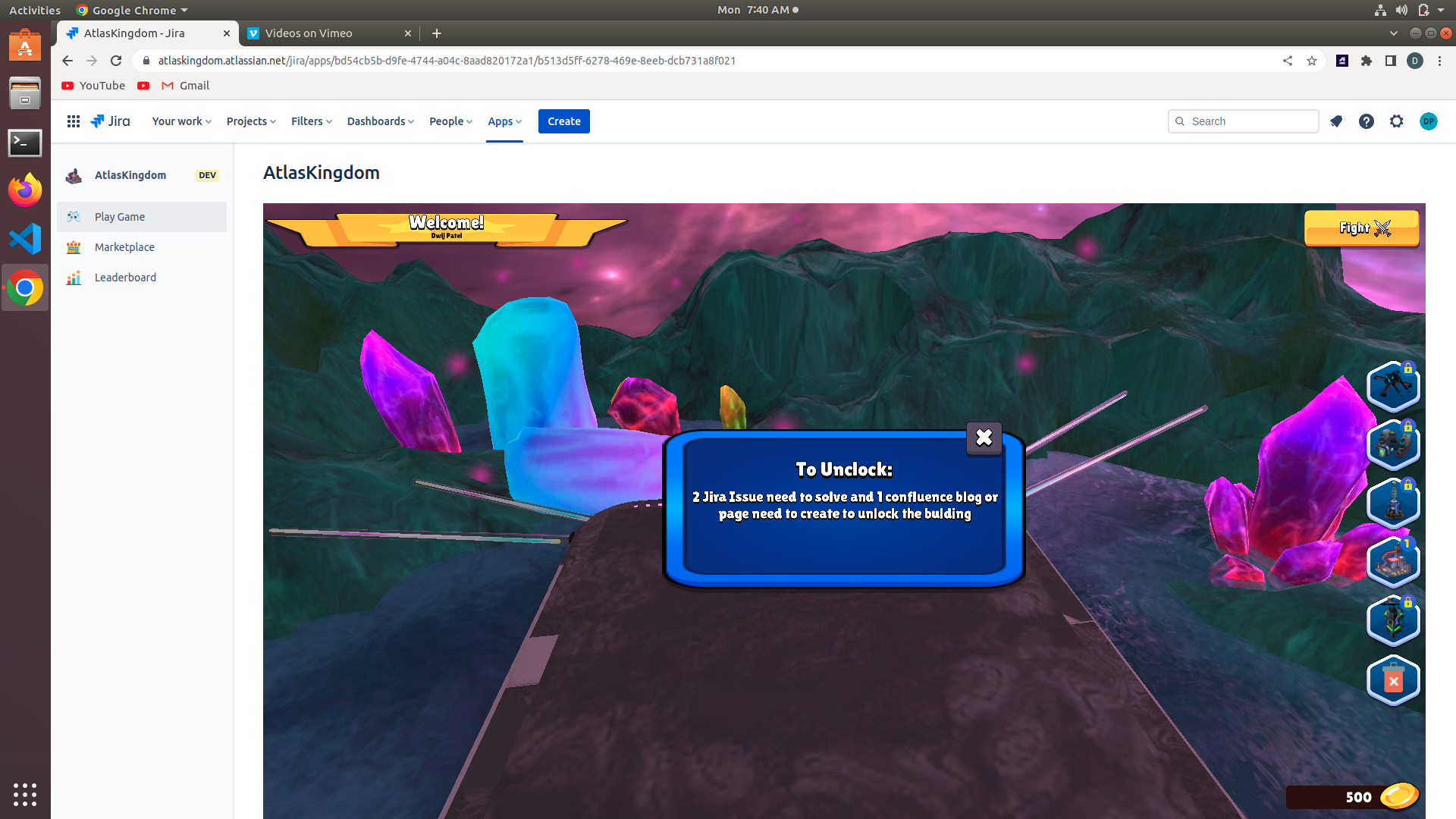Click the trash delete hexagon icon
This screenshot has width=1456, height=819.
pos(1393,680)
